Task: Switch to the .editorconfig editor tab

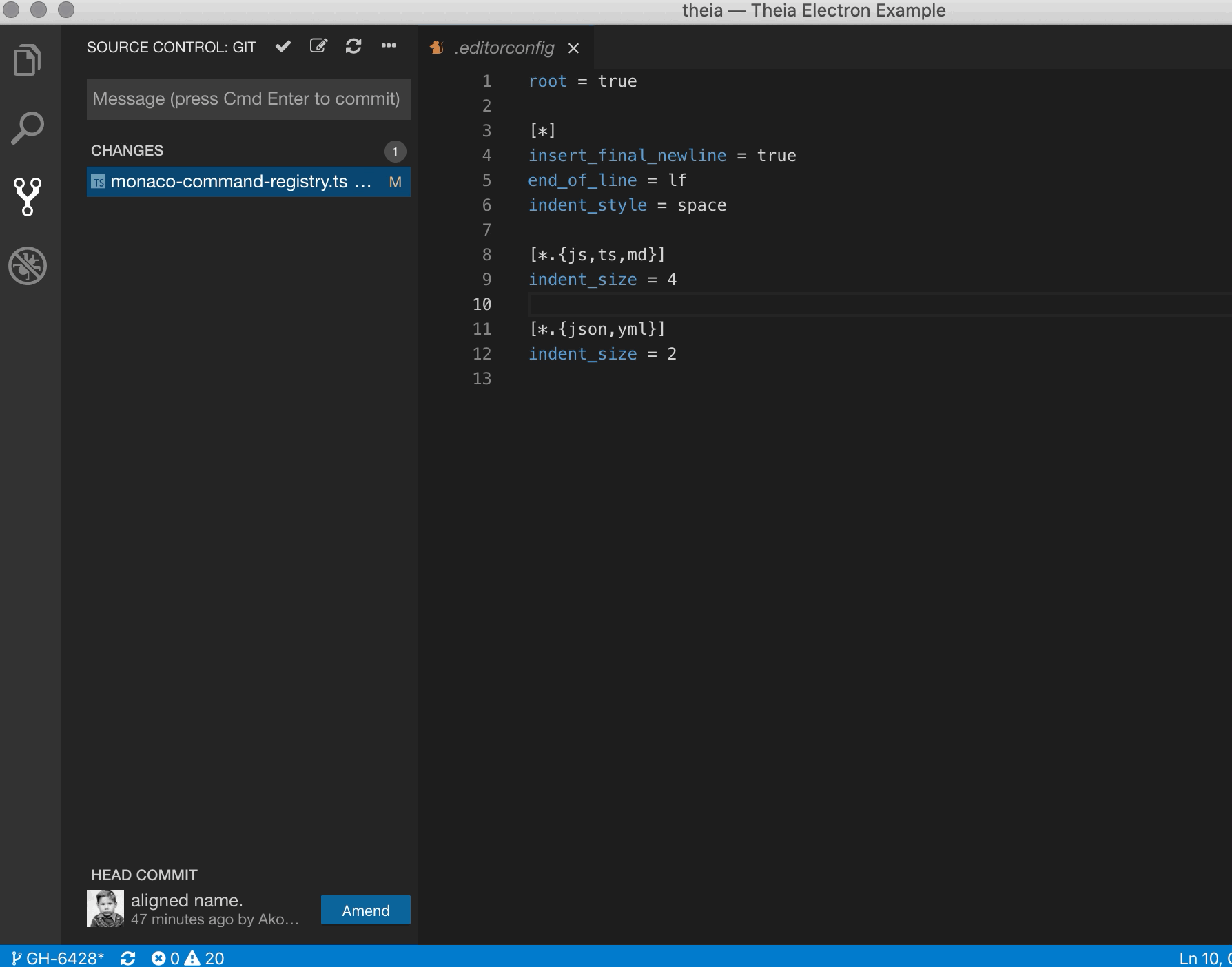Action: (506, 48)
